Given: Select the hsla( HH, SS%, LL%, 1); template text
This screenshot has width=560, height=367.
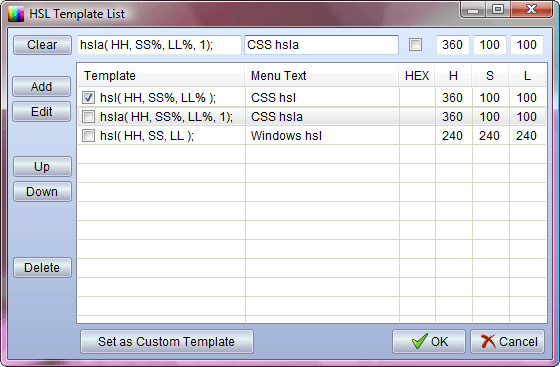Looking at the screenshot, I should [x=166, y=117].
